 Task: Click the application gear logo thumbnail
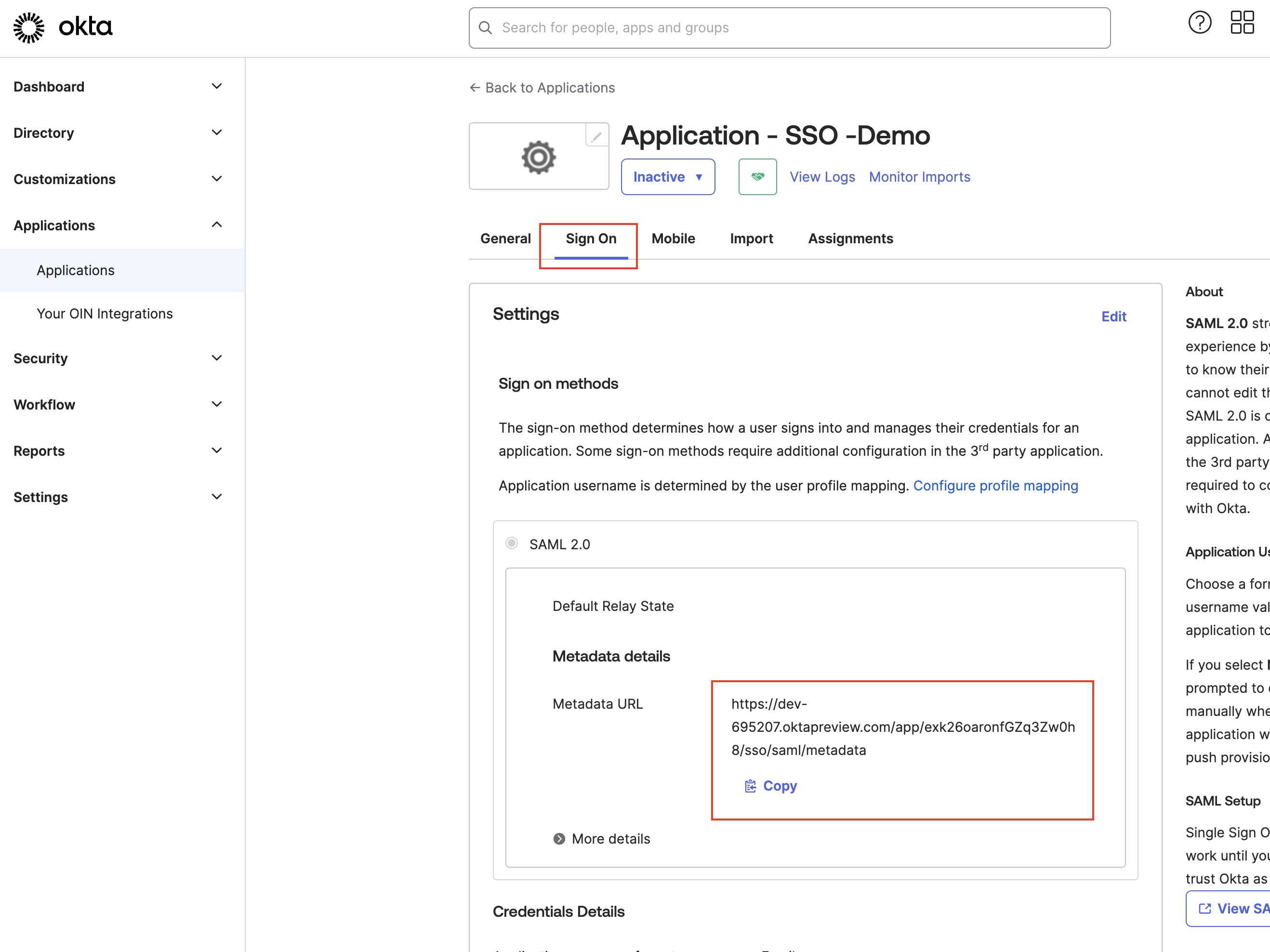(539, 156)
